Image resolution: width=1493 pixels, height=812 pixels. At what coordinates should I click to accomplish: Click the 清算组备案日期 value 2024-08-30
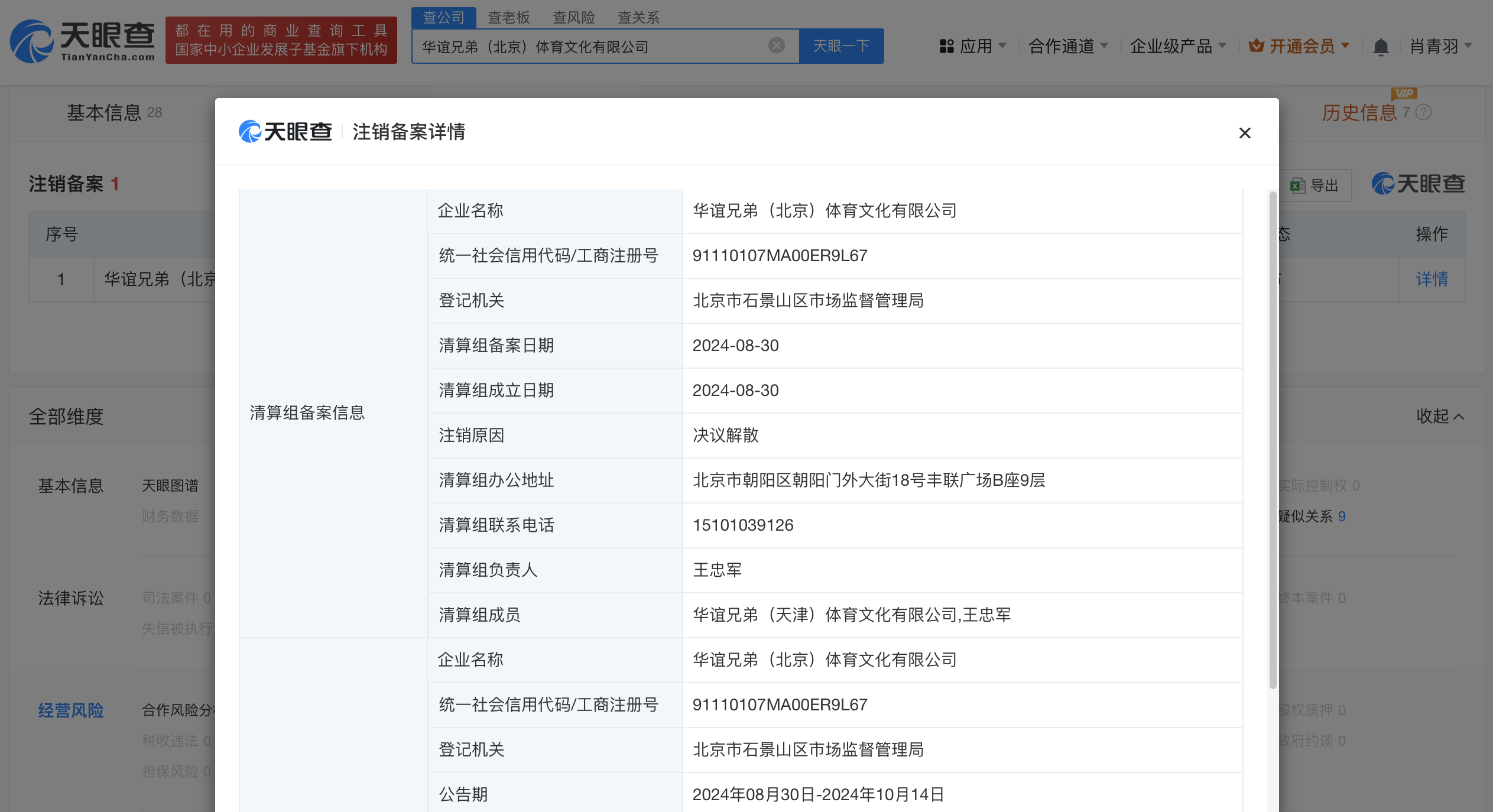[x=735, y=345]
